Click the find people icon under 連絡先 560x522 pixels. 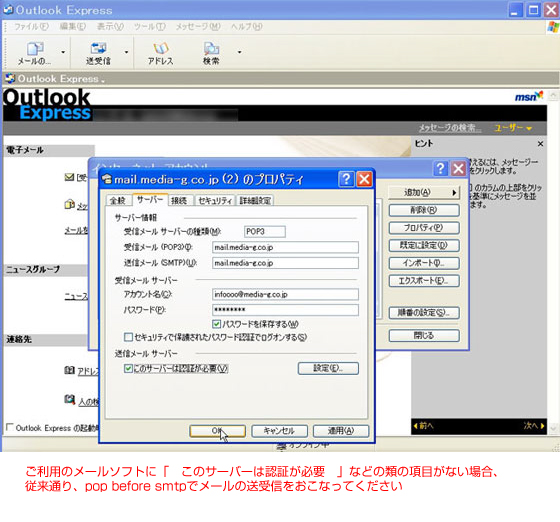click(69, 399)
